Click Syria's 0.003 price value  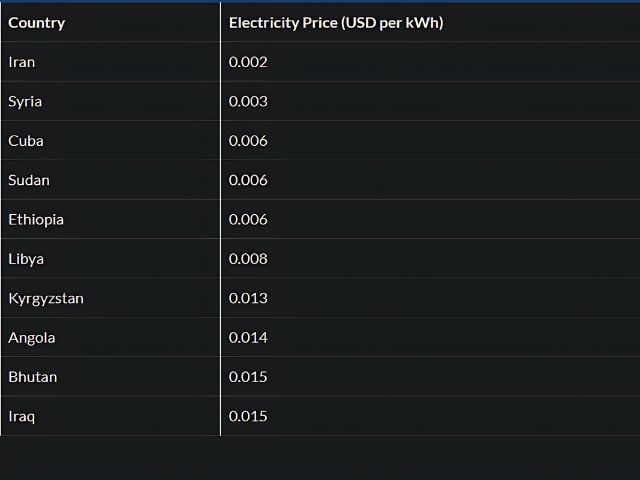(248, 101)
